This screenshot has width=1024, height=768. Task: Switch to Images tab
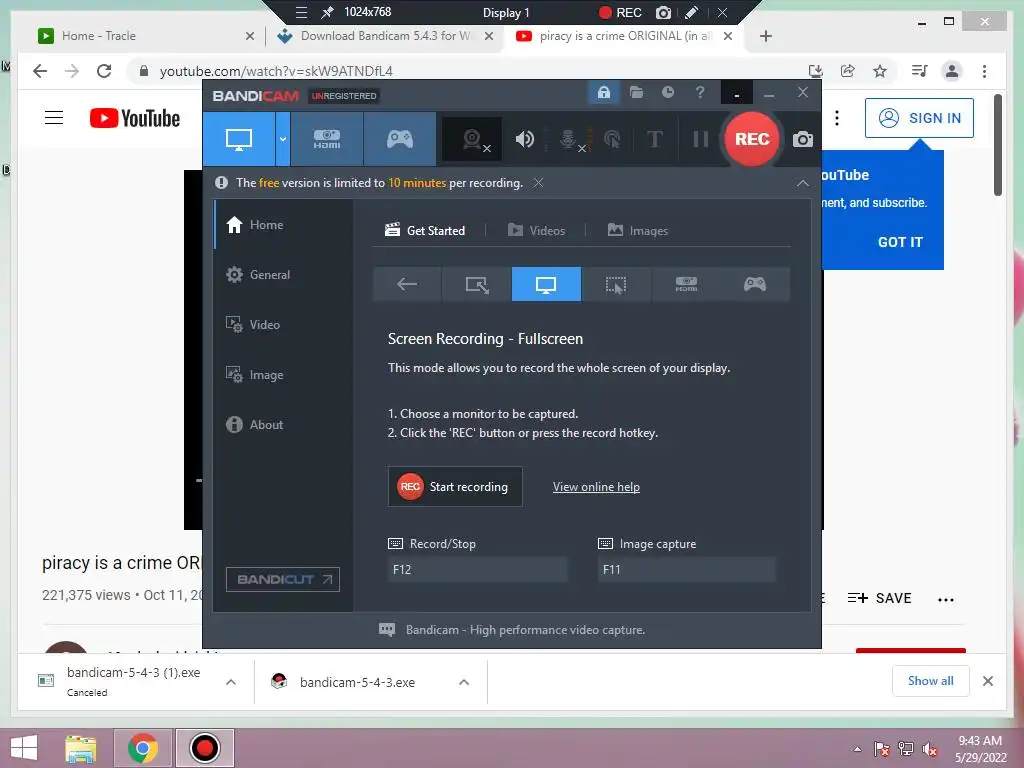(x=637, y=231)
